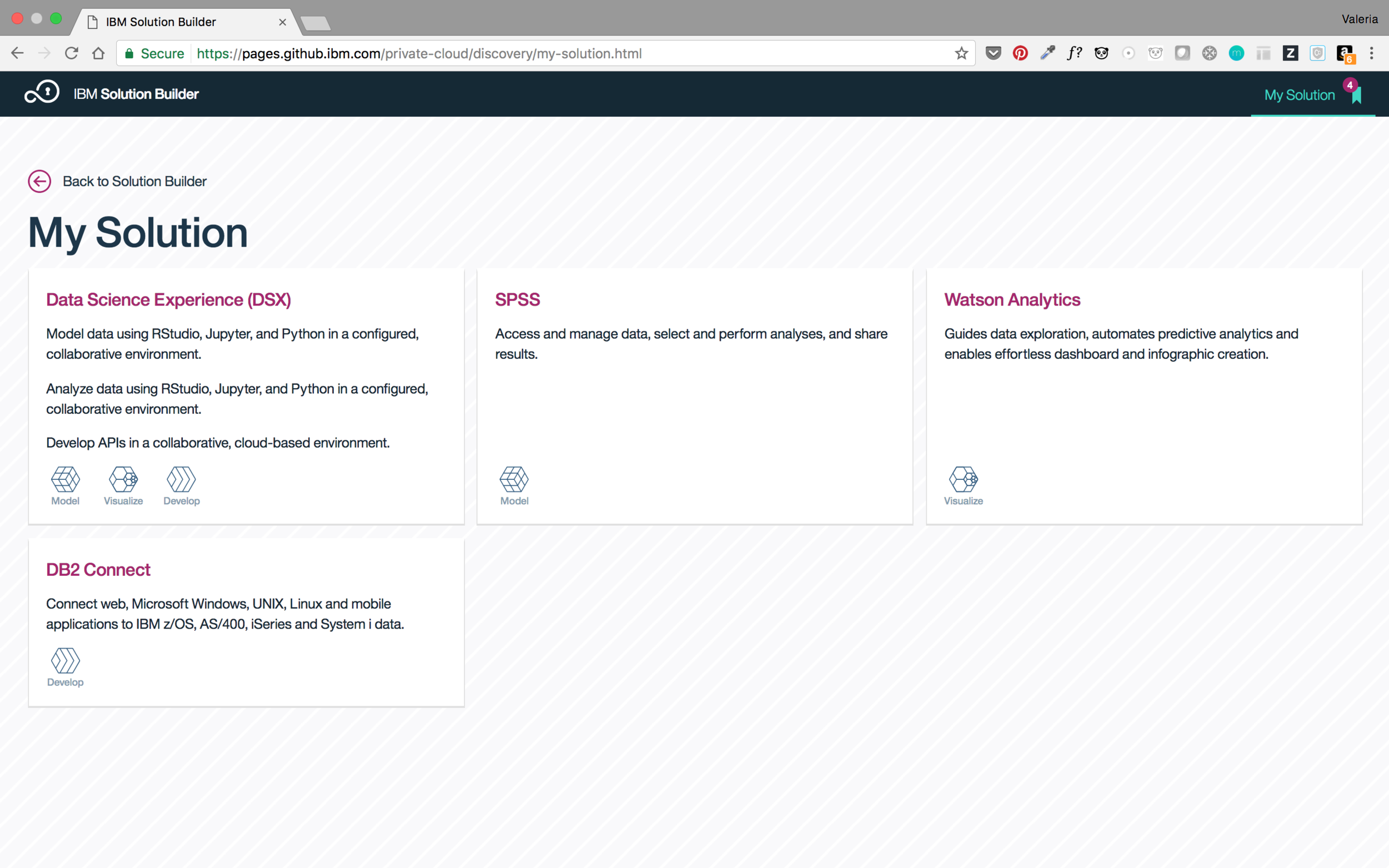This screenshot has height=868, width=1389.
Task: Open Chrome's three-dot menu
Action: click(x=1371, y=53)
